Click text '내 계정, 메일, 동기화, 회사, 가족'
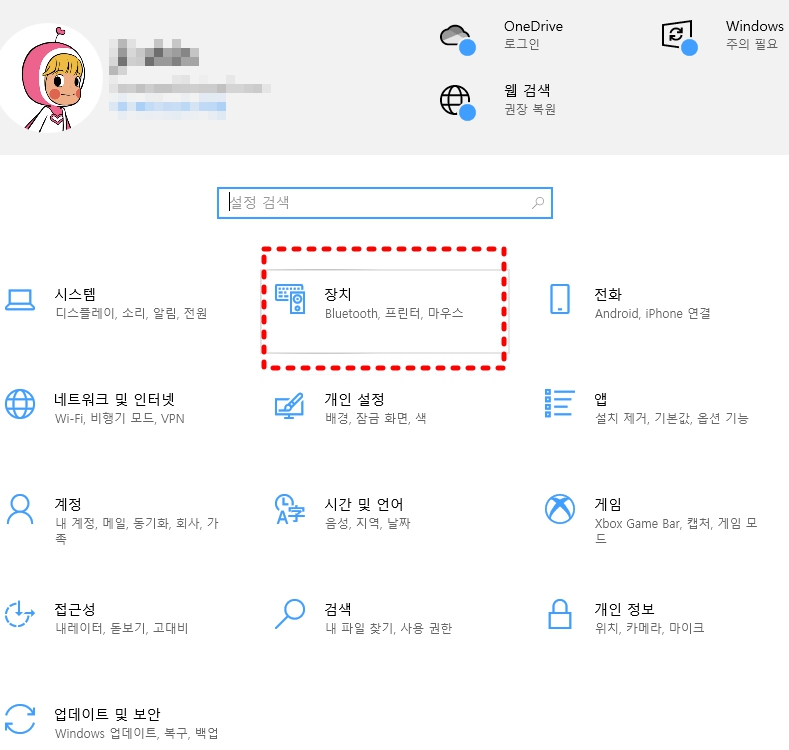 click(137, 531)
